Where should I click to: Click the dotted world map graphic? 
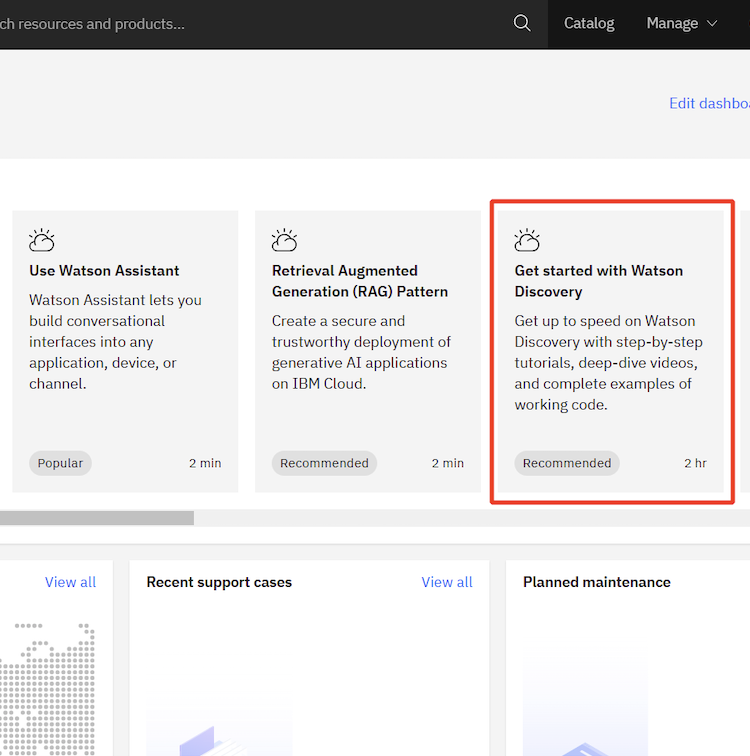(47, 689)
